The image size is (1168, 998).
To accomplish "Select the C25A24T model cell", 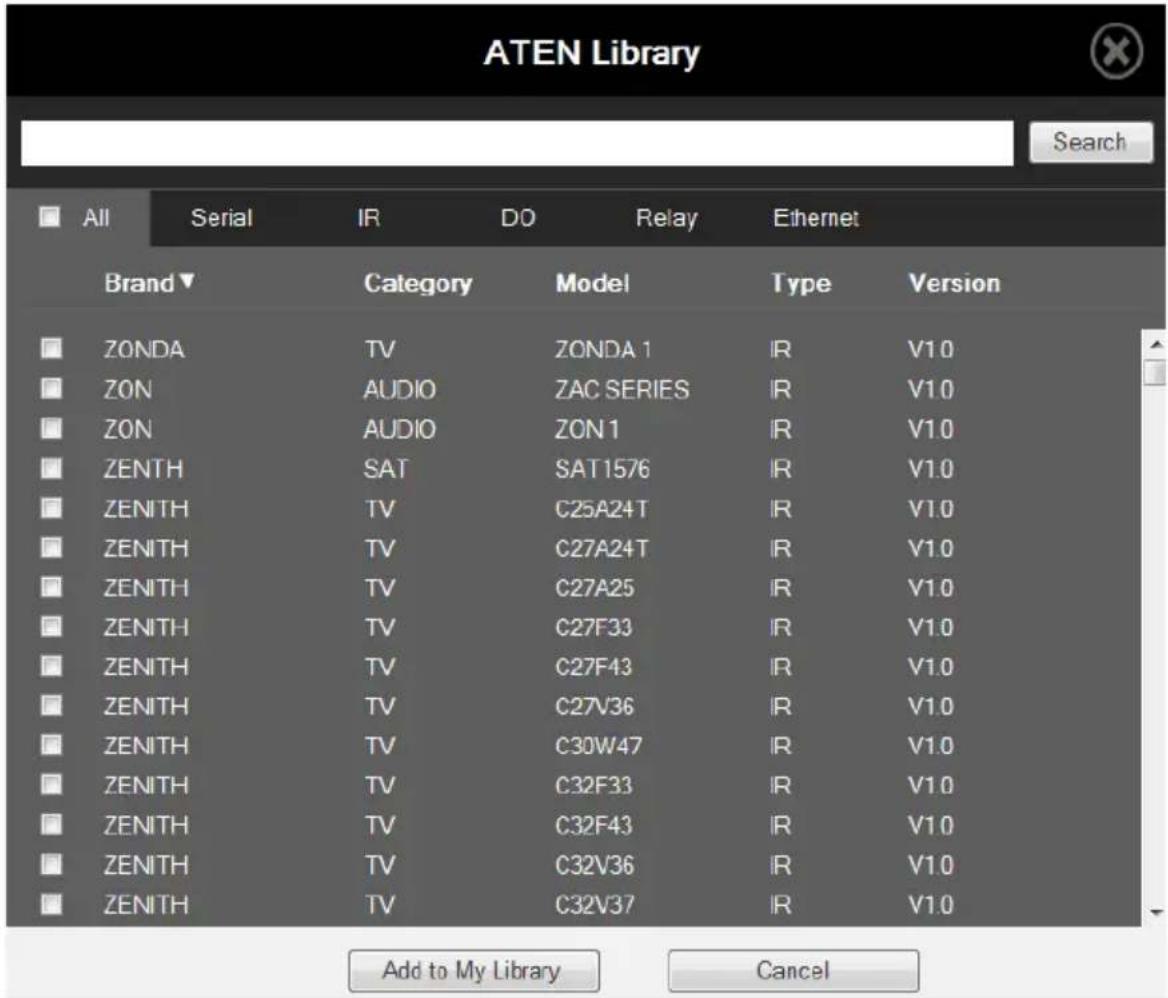I will (601, 509).
